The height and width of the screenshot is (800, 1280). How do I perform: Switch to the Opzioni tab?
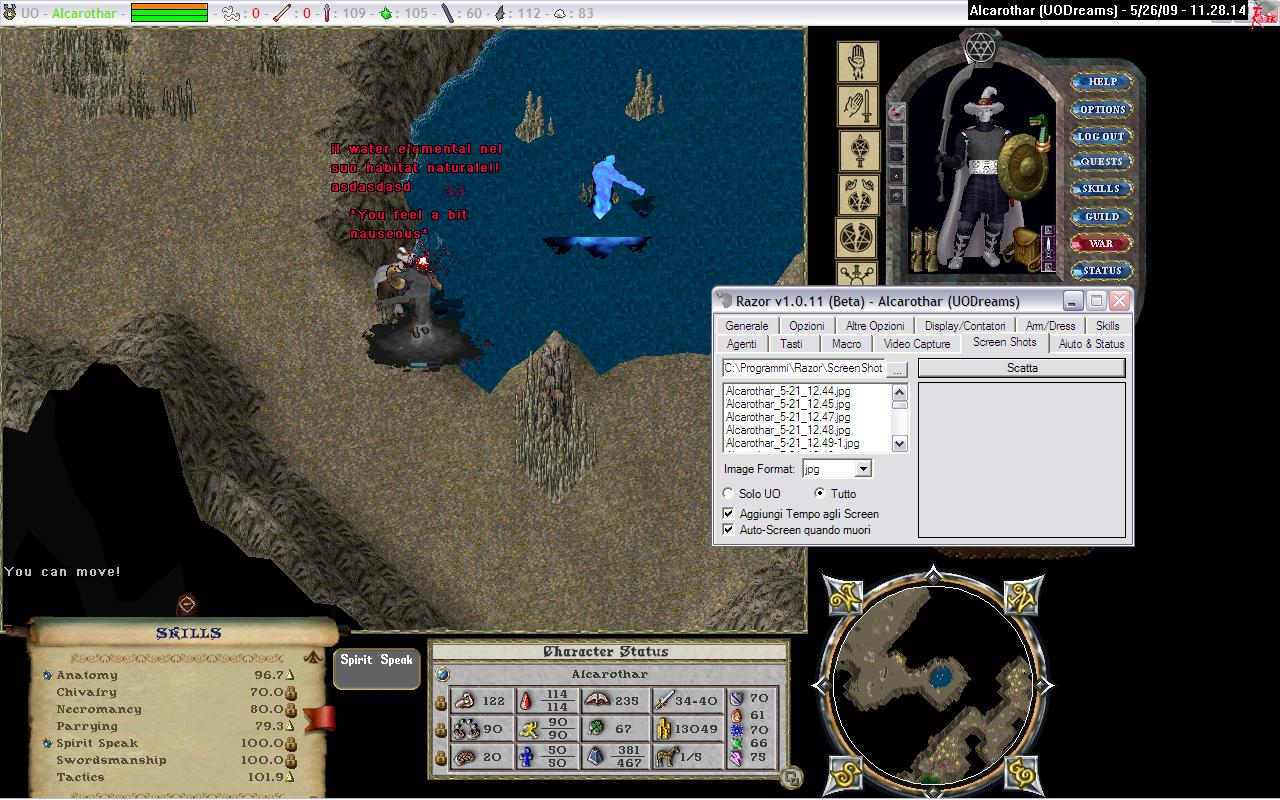[807, 325]
